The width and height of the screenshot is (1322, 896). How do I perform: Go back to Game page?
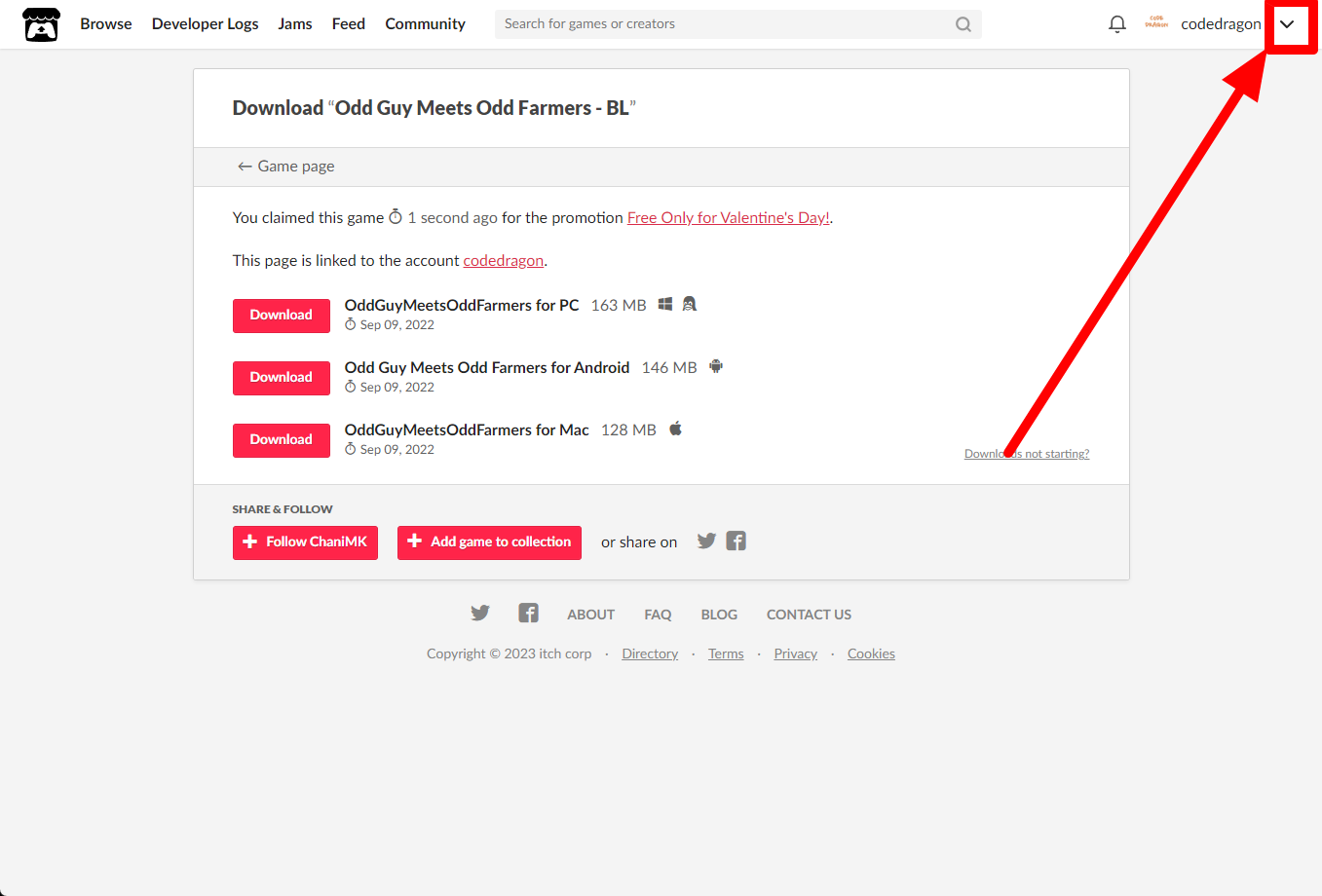point(285,167)
